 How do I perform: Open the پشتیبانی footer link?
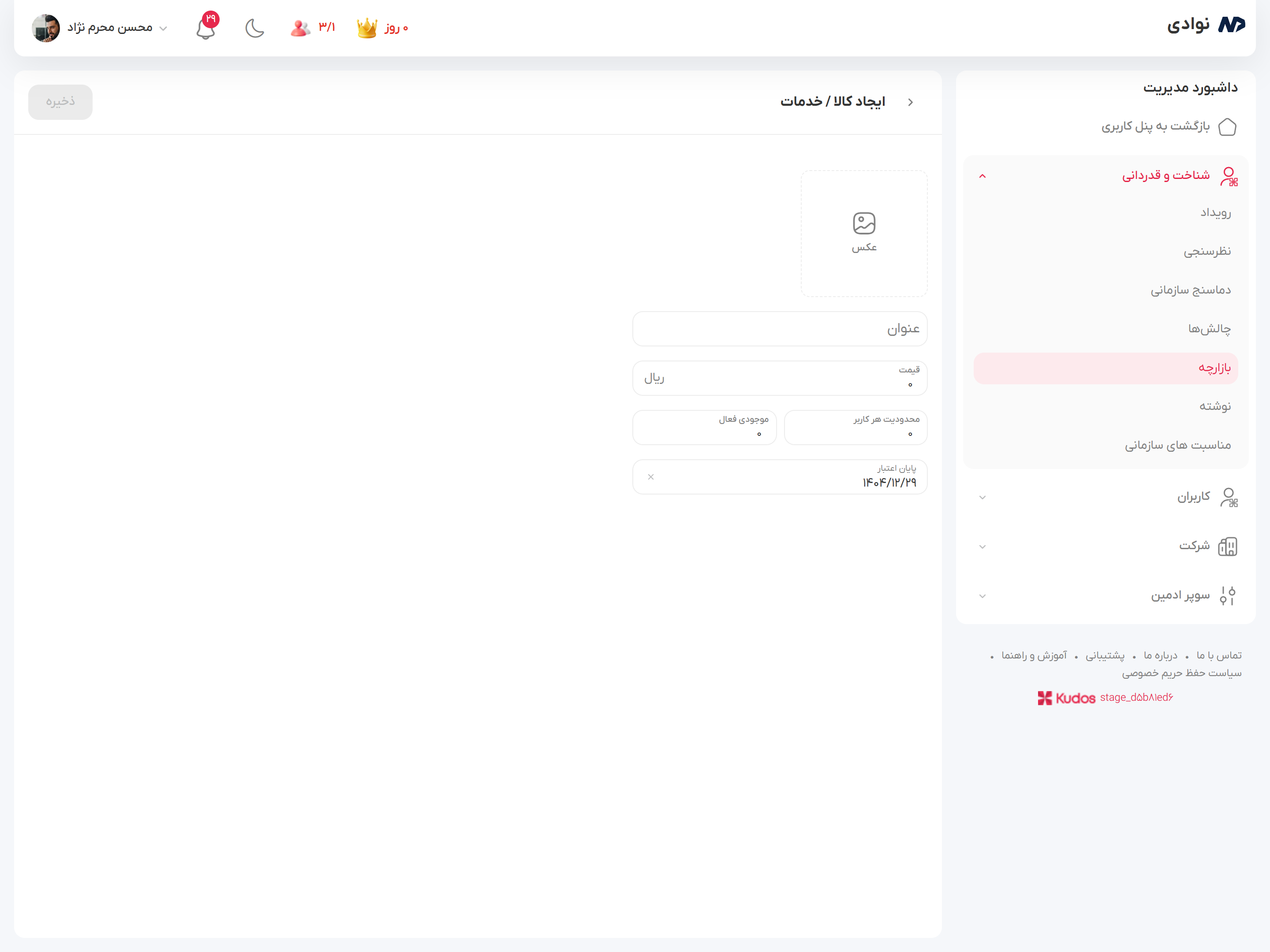1105,655
